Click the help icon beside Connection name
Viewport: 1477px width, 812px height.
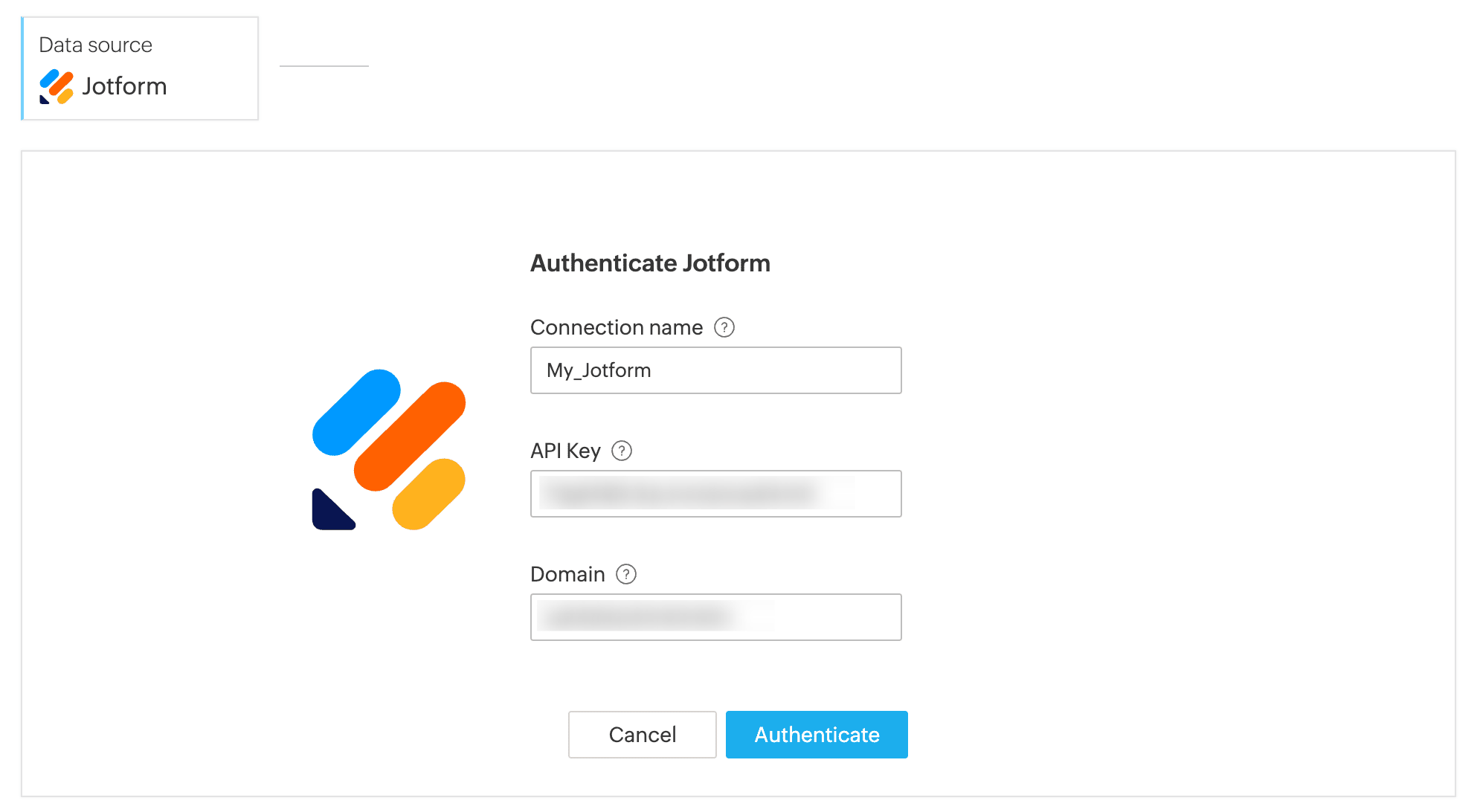point(724,327)
